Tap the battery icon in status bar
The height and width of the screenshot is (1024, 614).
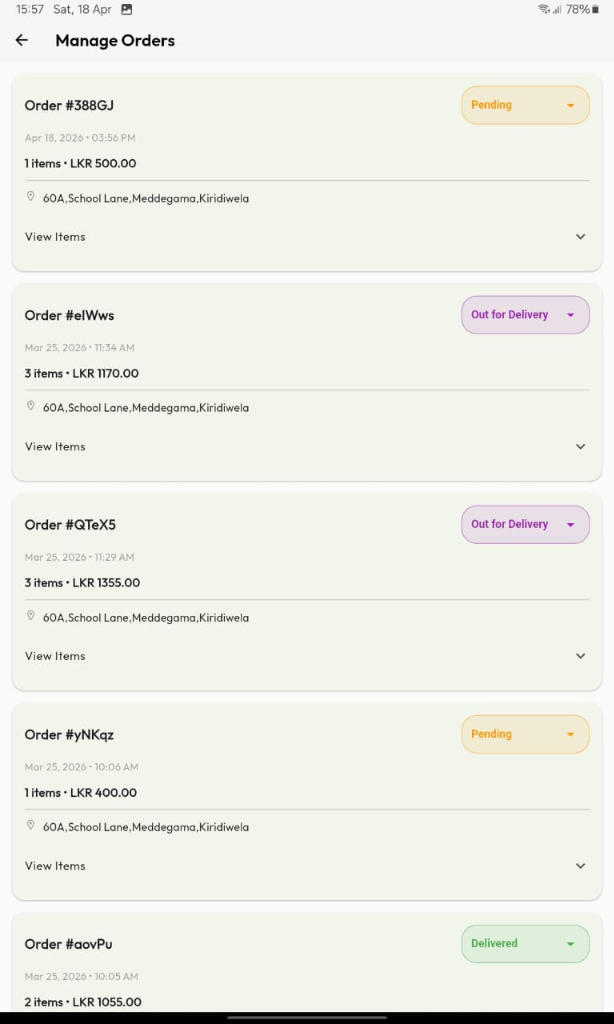tap(595, 9)
